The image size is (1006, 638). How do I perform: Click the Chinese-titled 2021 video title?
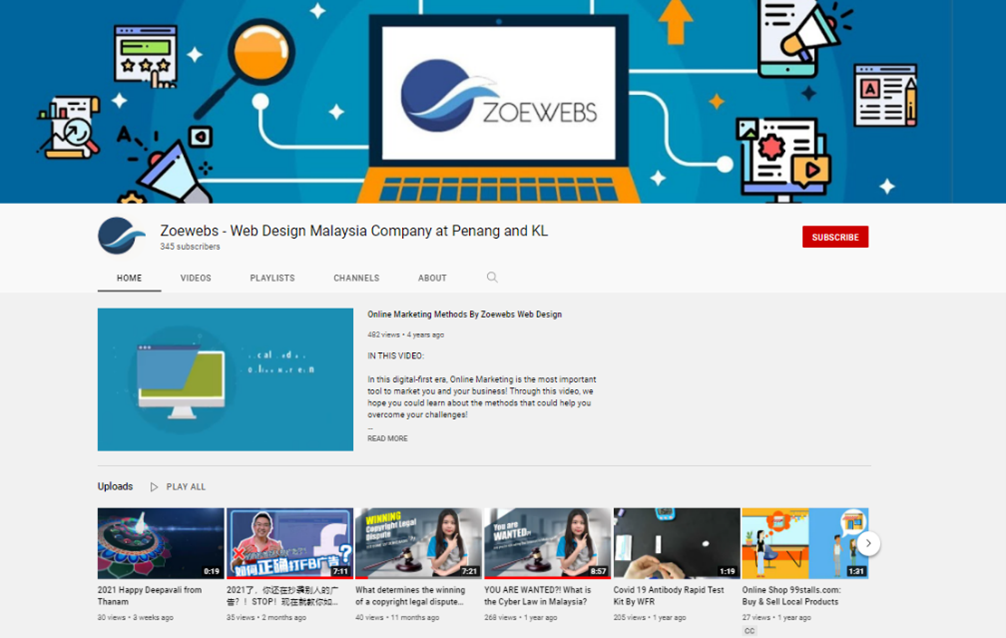tap(282, 596)
